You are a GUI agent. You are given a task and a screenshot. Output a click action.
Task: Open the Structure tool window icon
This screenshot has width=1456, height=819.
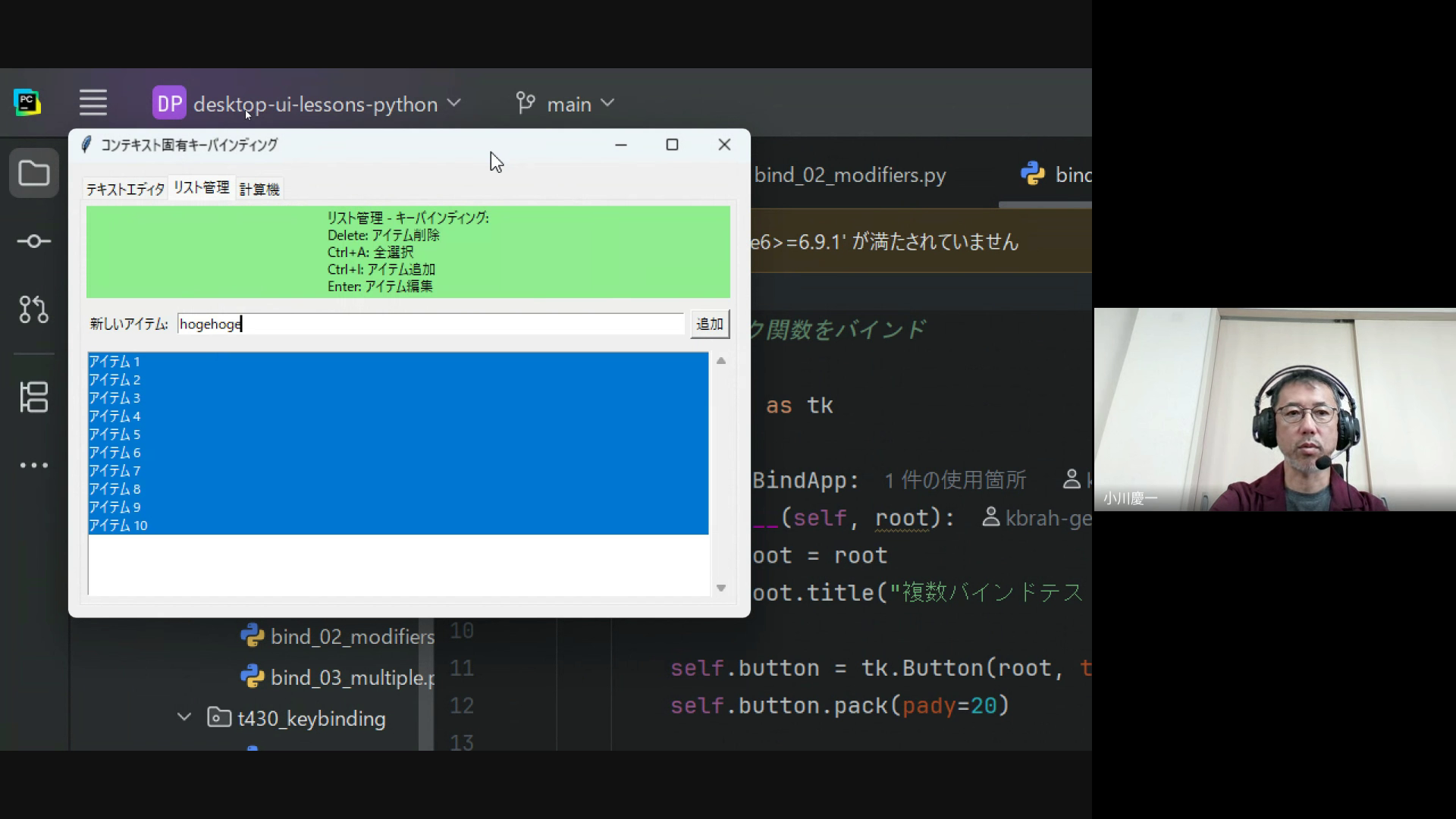tap(34, 397)
